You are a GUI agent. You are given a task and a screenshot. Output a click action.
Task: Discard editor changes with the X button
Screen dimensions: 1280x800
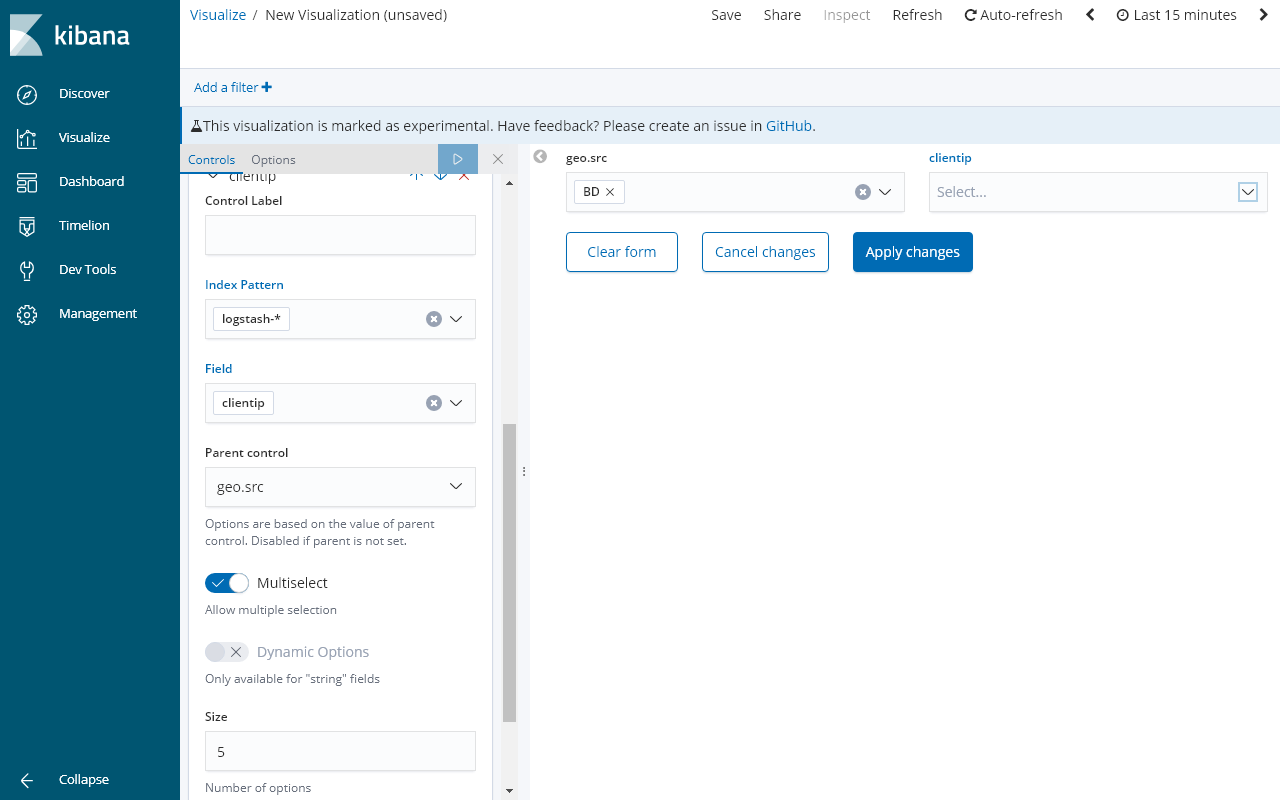point(498,159)
